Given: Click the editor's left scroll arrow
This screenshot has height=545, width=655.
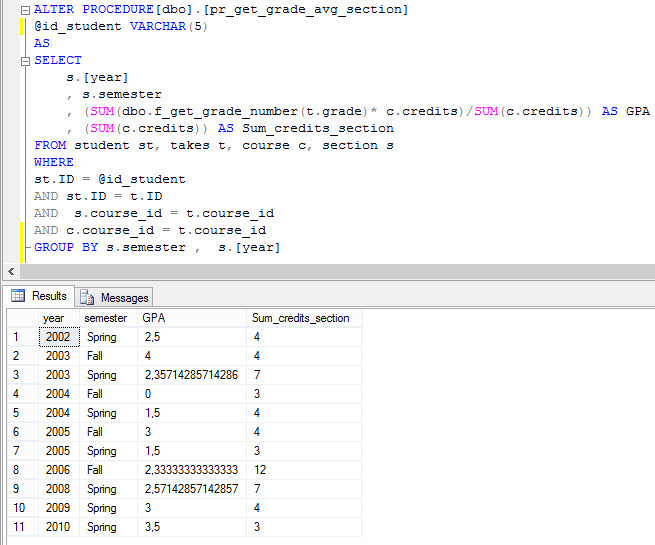Looking at the screenshot, I should pos(11,271).
